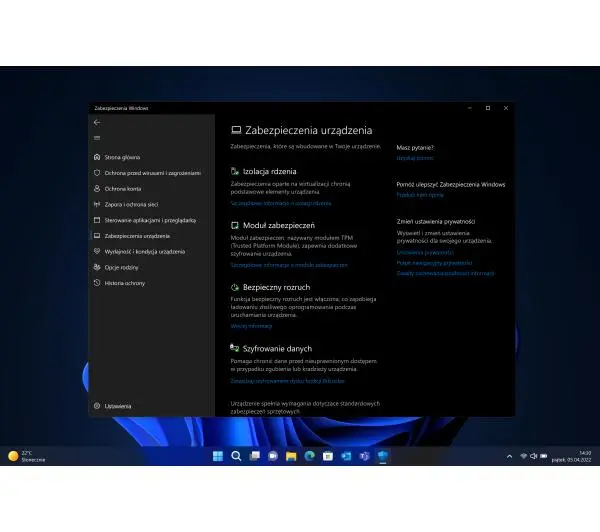Open Ustawienia prywatności link
Screen dimensions: 600x532
tap(425, 253)
